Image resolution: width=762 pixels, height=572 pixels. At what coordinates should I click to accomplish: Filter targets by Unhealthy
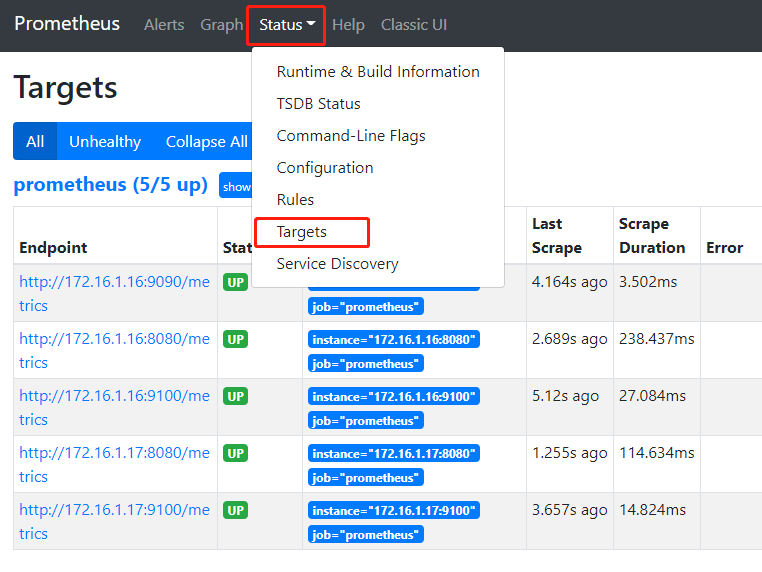pyautogui.click(x=105, y=141)
